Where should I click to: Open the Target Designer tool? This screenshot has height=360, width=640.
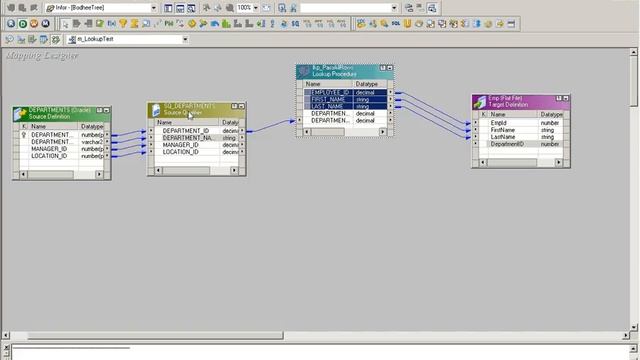(x=21, y=39)
